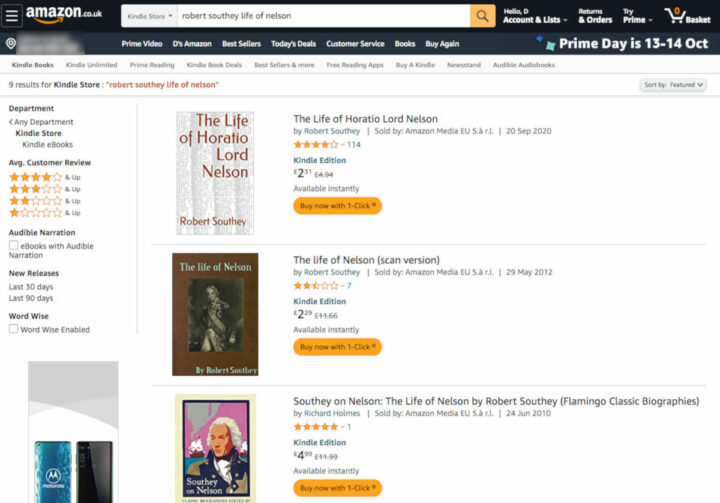Tick the Word Wise Enabled checkbox
Screen dimensions: 720x503
pyautogui.click(x=13, y=329)
